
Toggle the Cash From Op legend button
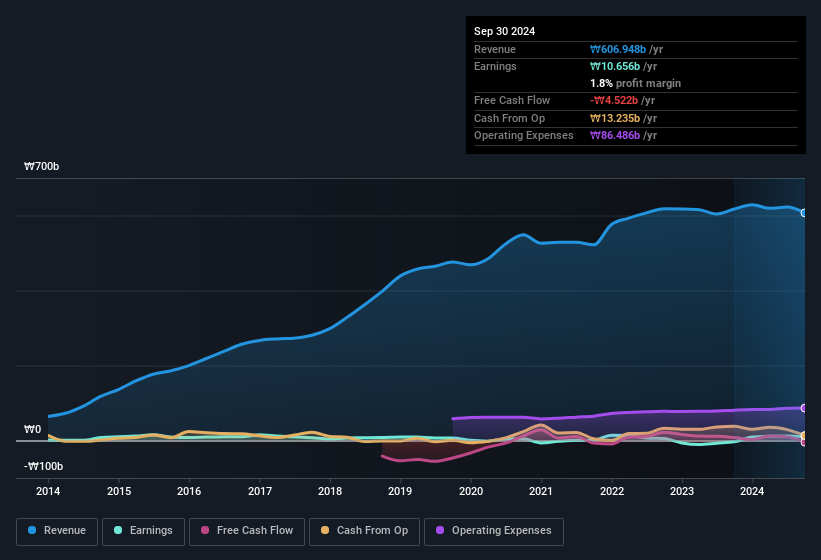364,531
